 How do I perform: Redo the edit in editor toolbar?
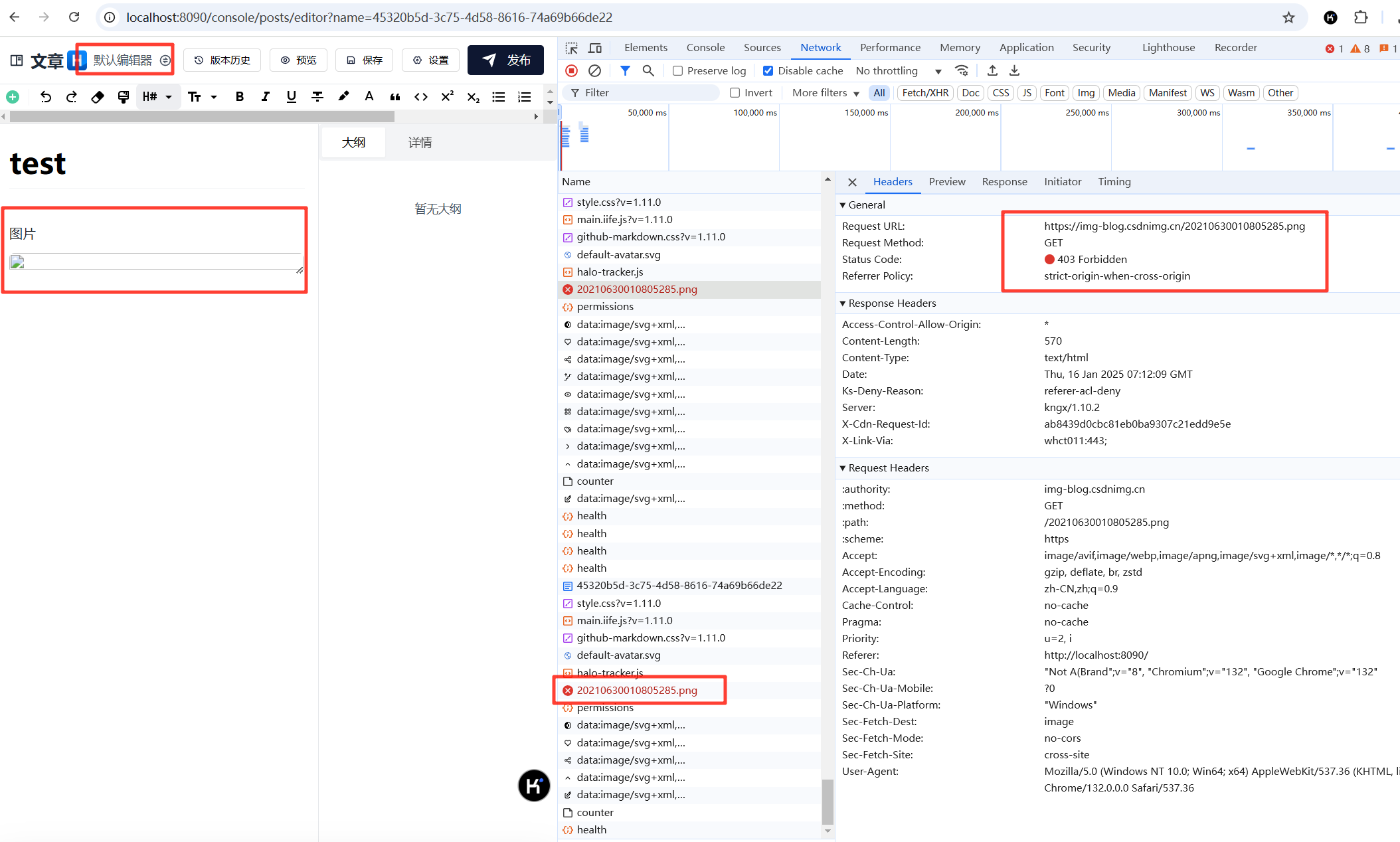(x=72, y=97)
